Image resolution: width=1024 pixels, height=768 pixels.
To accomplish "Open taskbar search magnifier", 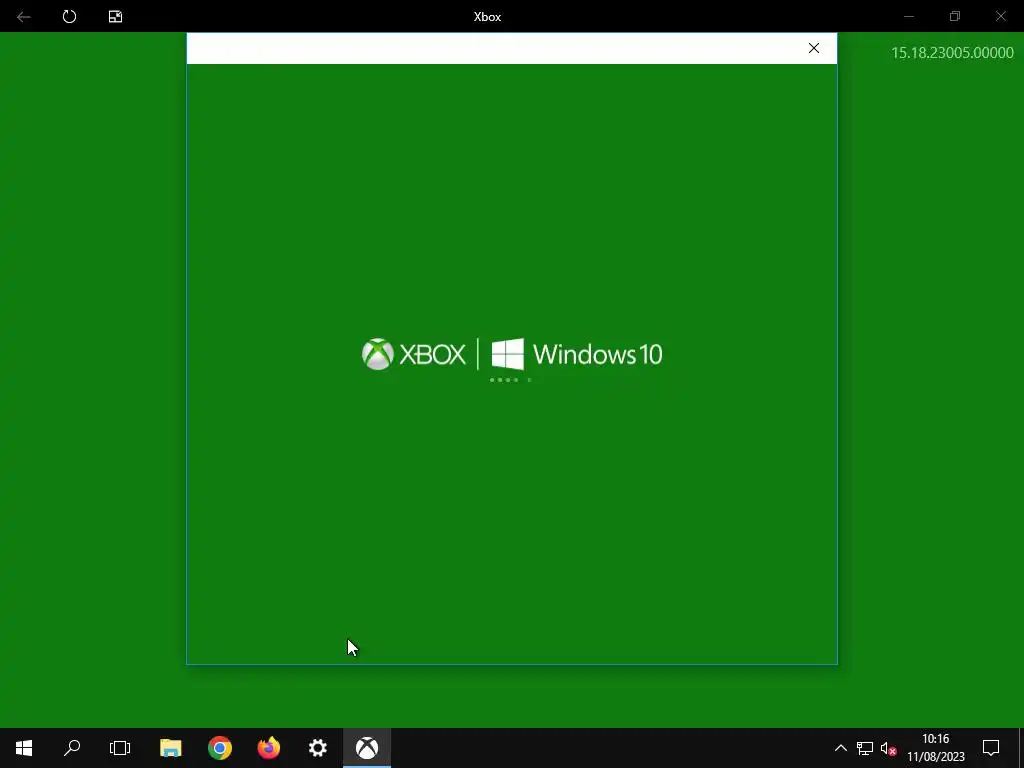I will tap(72, 748).
